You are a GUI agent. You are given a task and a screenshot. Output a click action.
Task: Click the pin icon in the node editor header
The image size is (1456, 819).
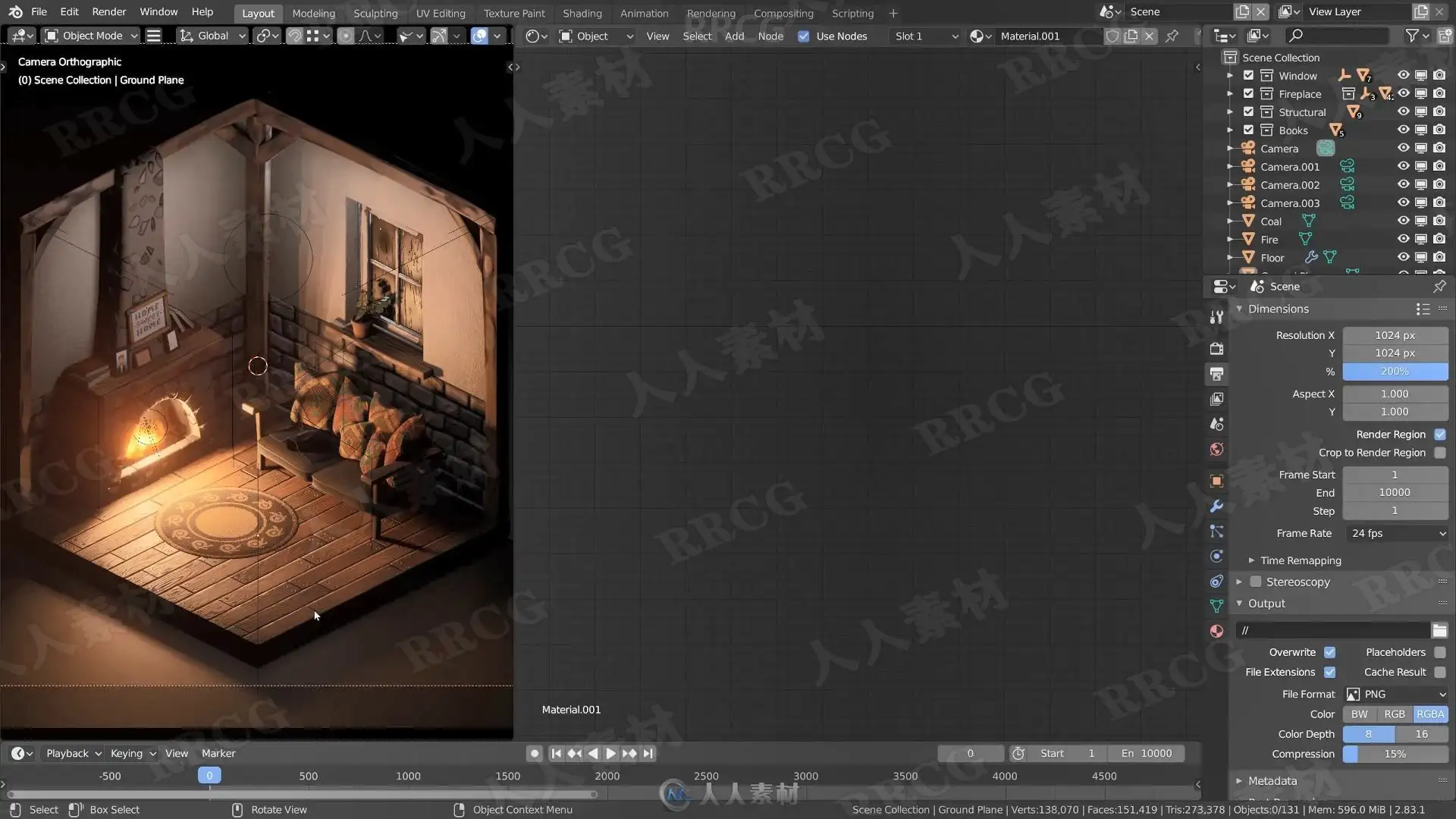[x=1172, y=36]
